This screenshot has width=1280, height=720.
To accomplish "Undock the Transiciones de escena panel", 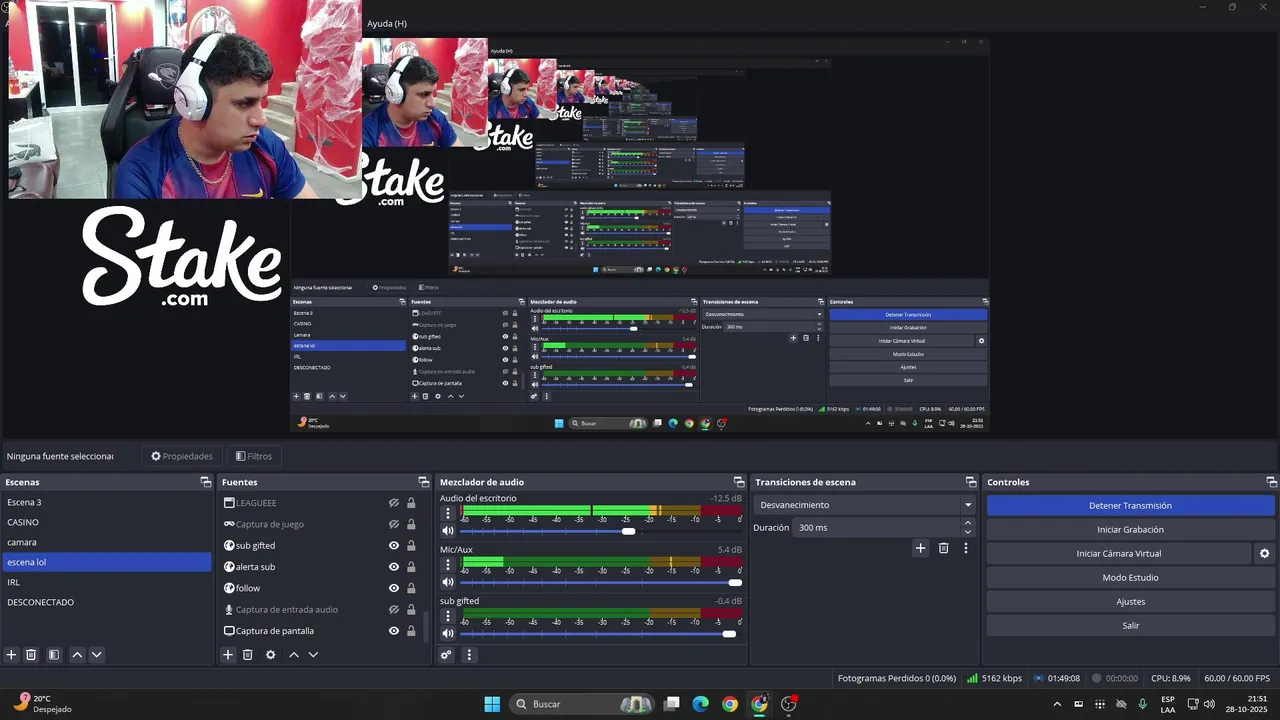I will [970, 482].
